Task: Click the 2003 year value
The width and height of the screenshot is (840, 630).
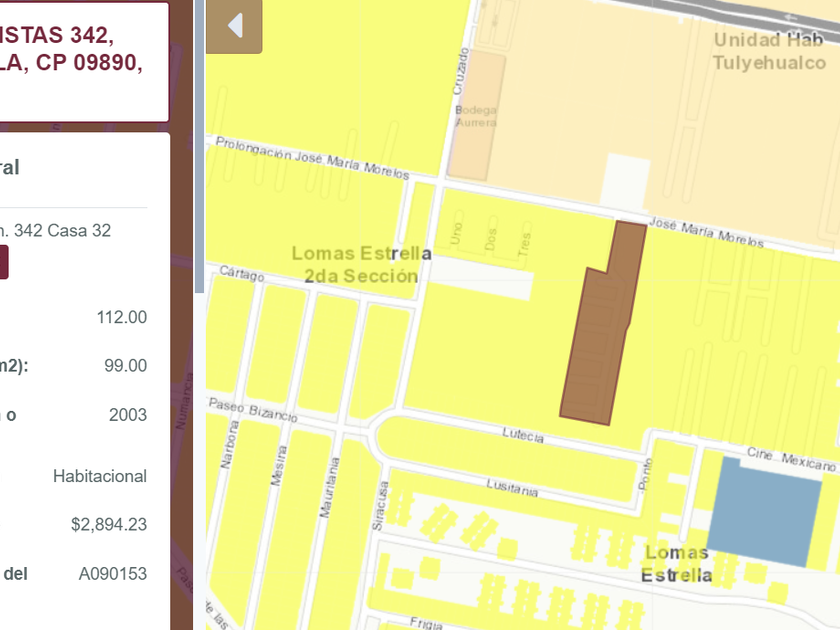Action: pos(127,415)
